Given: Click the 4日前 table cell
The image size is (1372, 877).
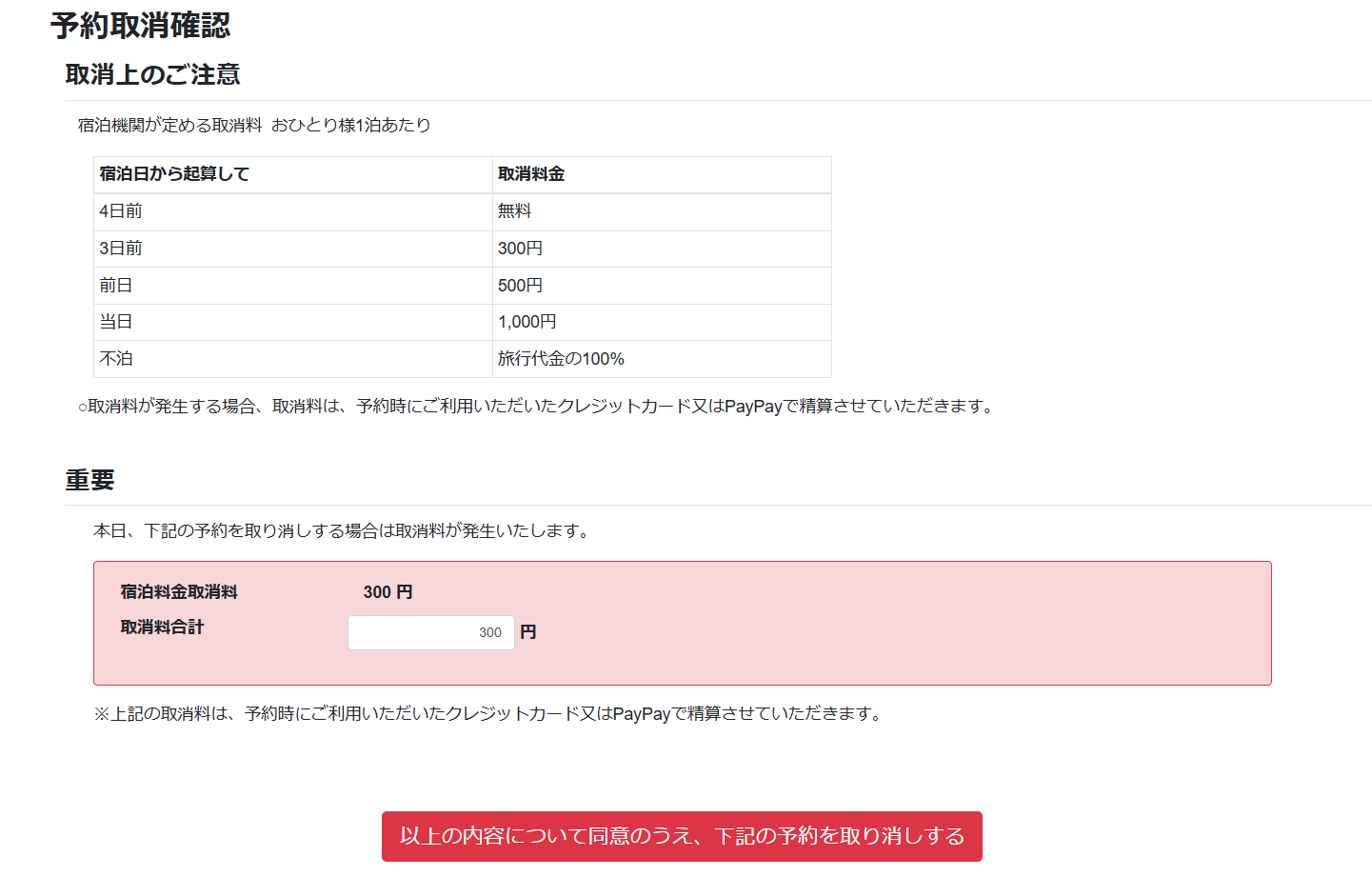Looking at the screenshot, I should click(293, 211).
